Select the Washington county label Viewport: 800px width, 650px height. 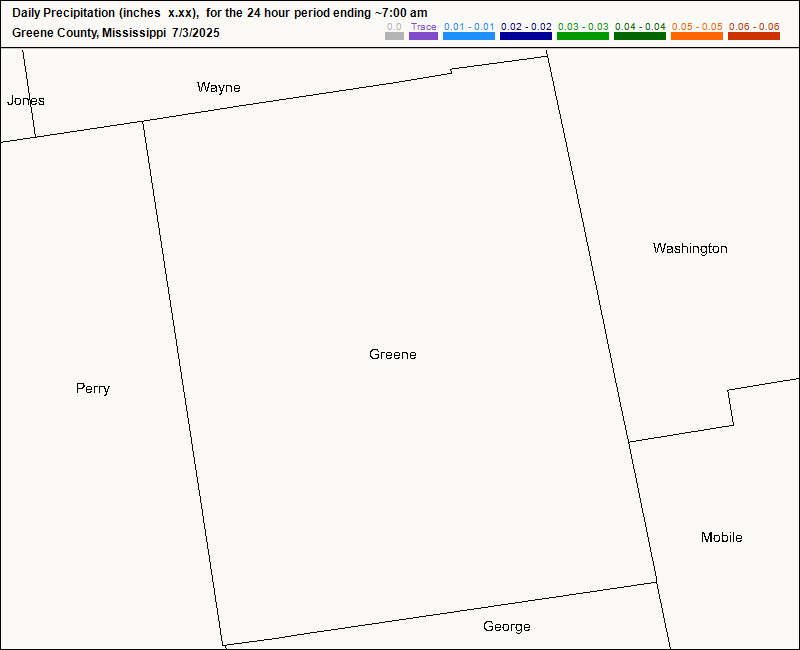690,248
